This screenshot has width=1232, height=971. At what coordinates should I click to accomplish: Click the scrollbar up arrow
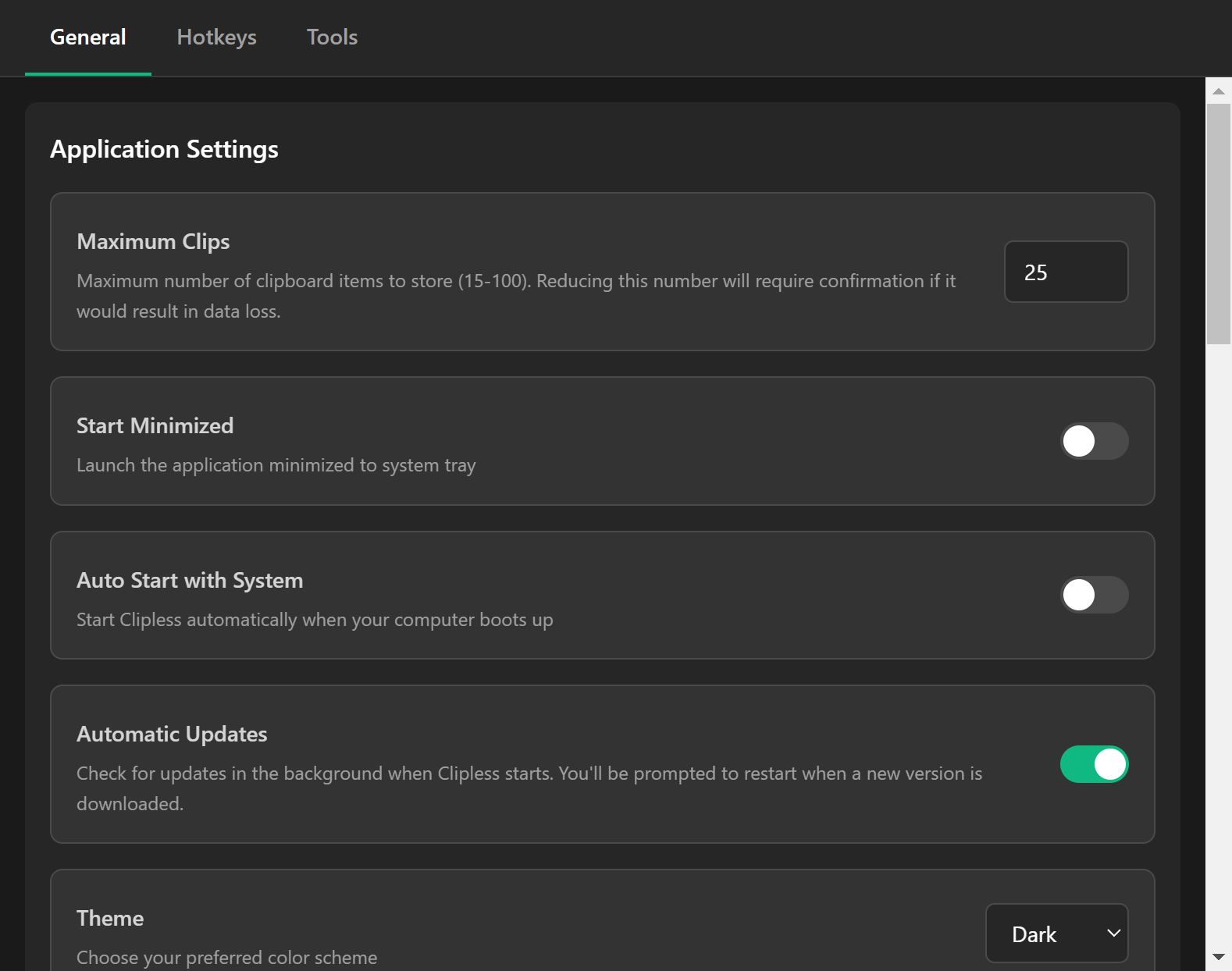[1219, 91]
